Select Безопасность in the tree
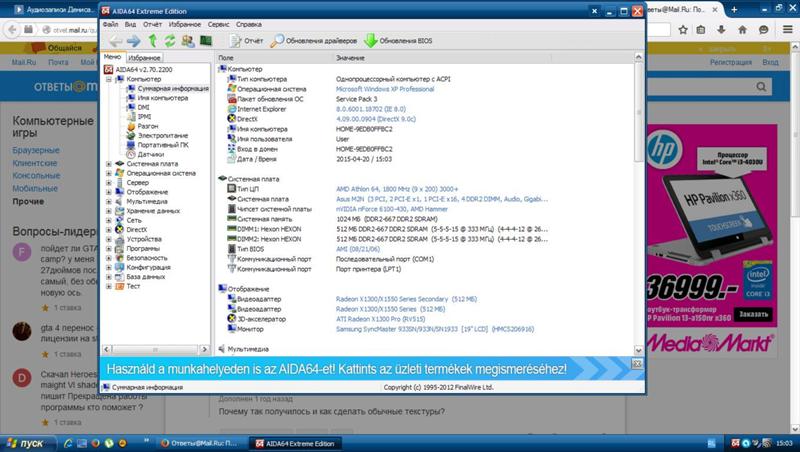The height and width of the screenshot is (452, 800). (x=146, y=258)
